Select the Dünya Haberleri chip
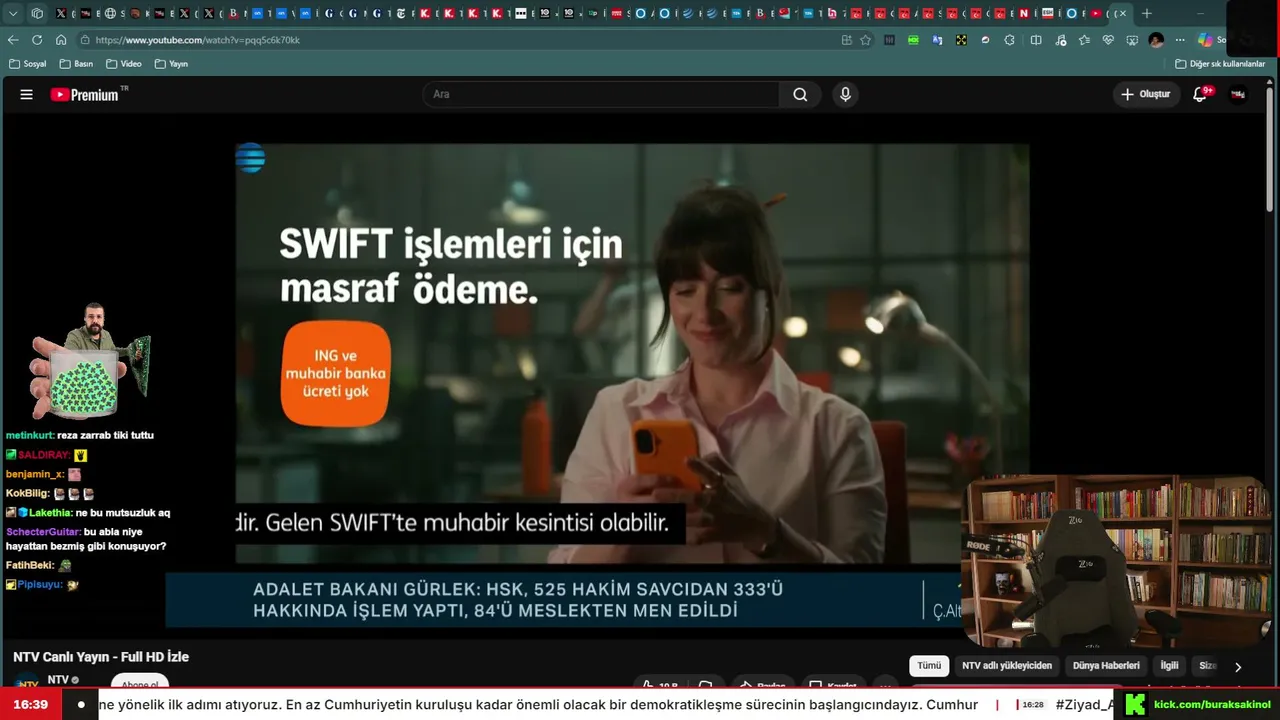 pos(1106,666)
